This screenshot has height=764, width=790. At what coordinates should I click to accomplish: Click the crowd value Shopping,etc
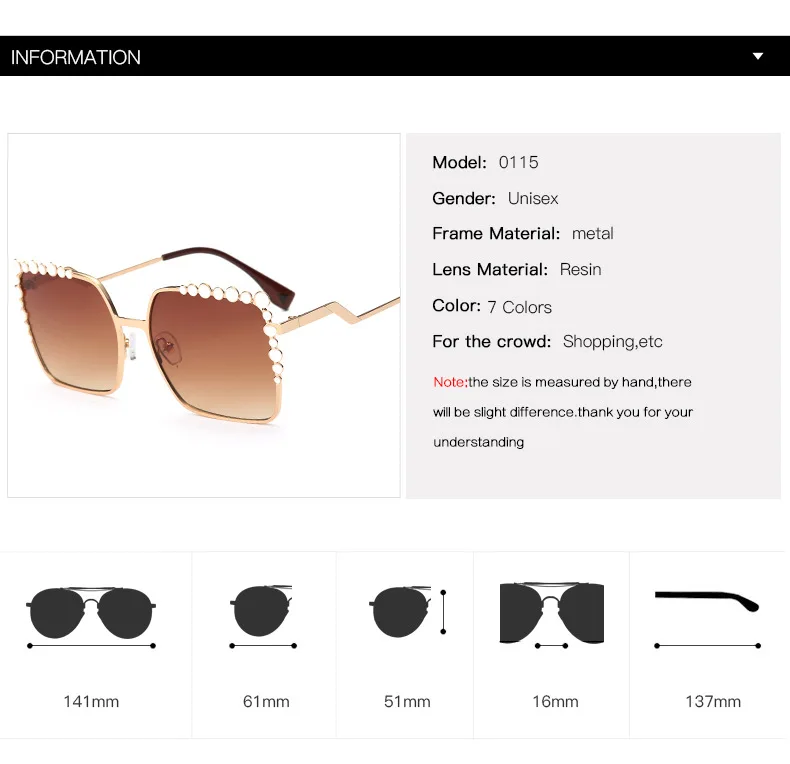pos(613,342)
